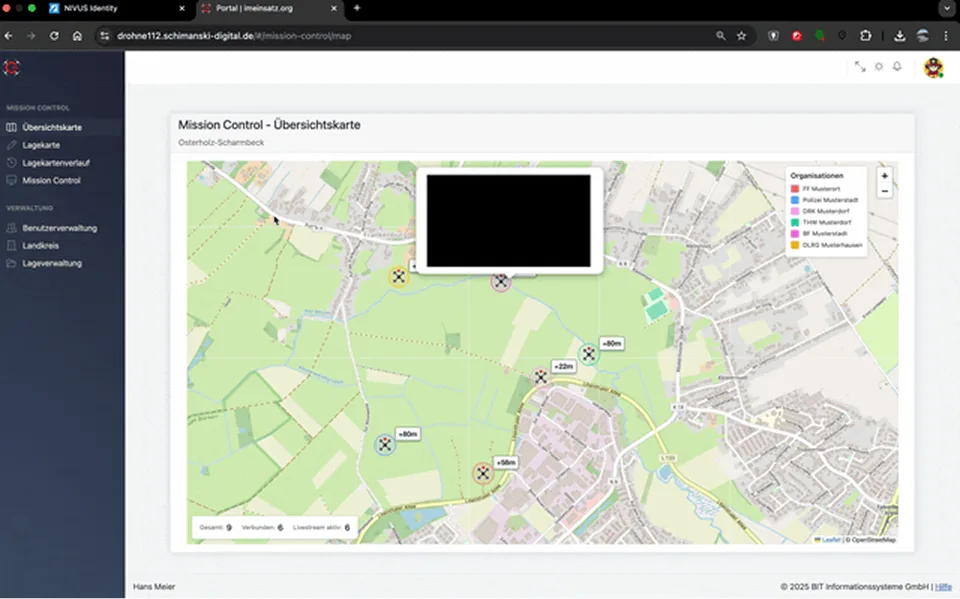Click the FF Musterort red swatch
The width and height of the screenshot is (960, 599).
click(795, 189)
